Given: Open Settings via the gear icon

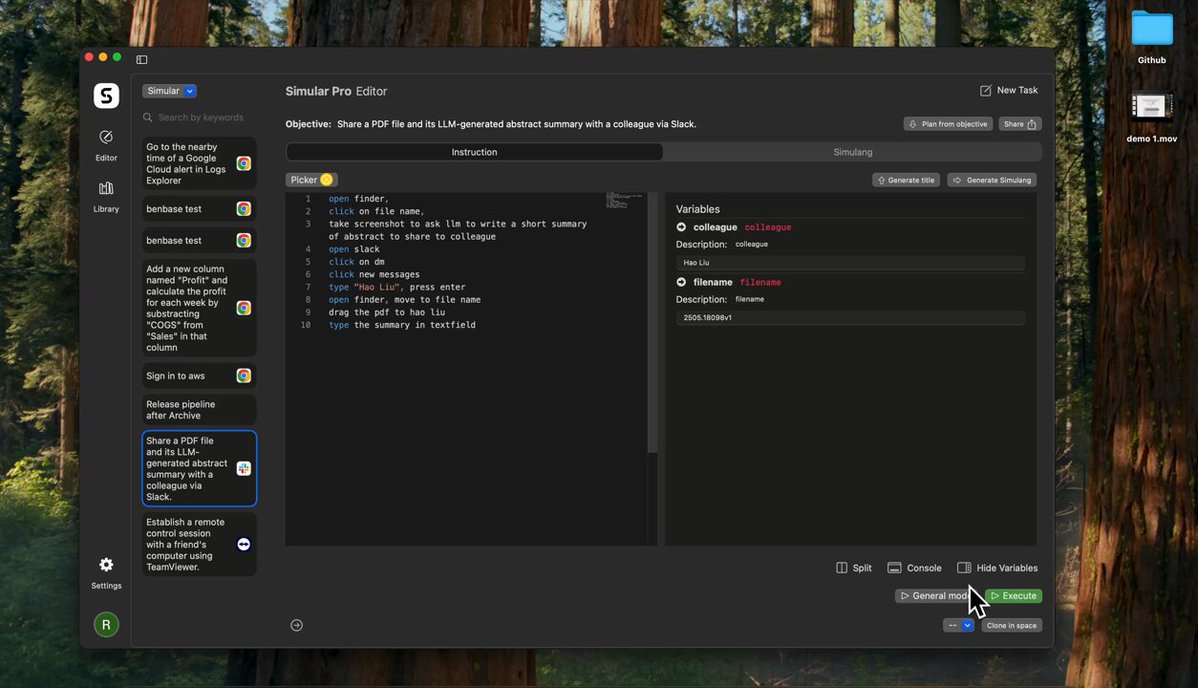Looking at the screenshot, I should coord(106,564).
